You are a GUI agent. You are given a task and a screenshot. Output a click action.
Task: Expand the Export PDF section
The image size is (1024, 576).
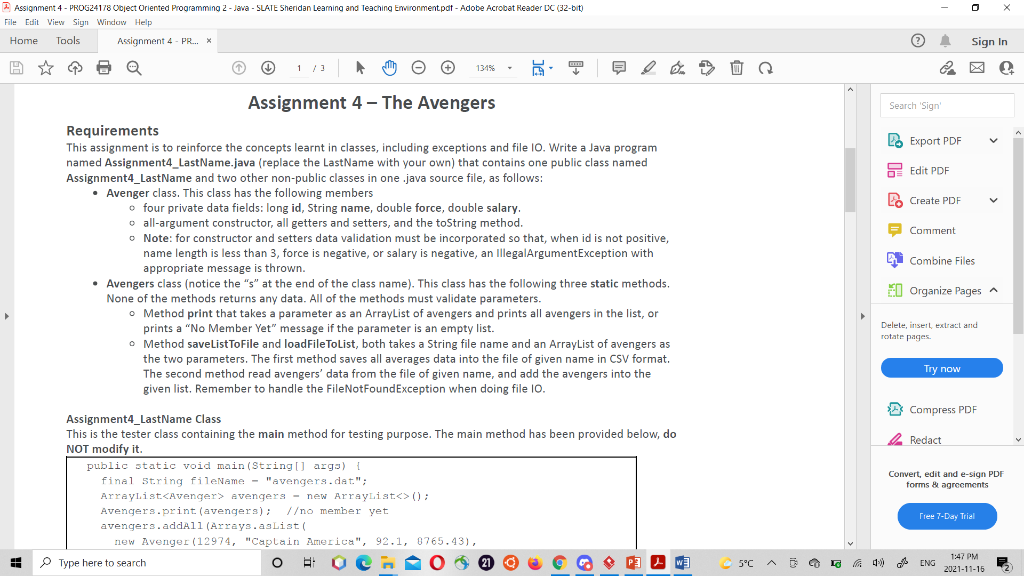coord(993,140)
